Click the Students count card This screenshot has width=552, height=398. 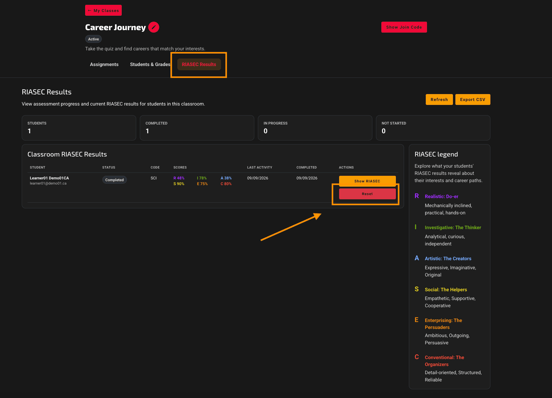click(79, 128)
